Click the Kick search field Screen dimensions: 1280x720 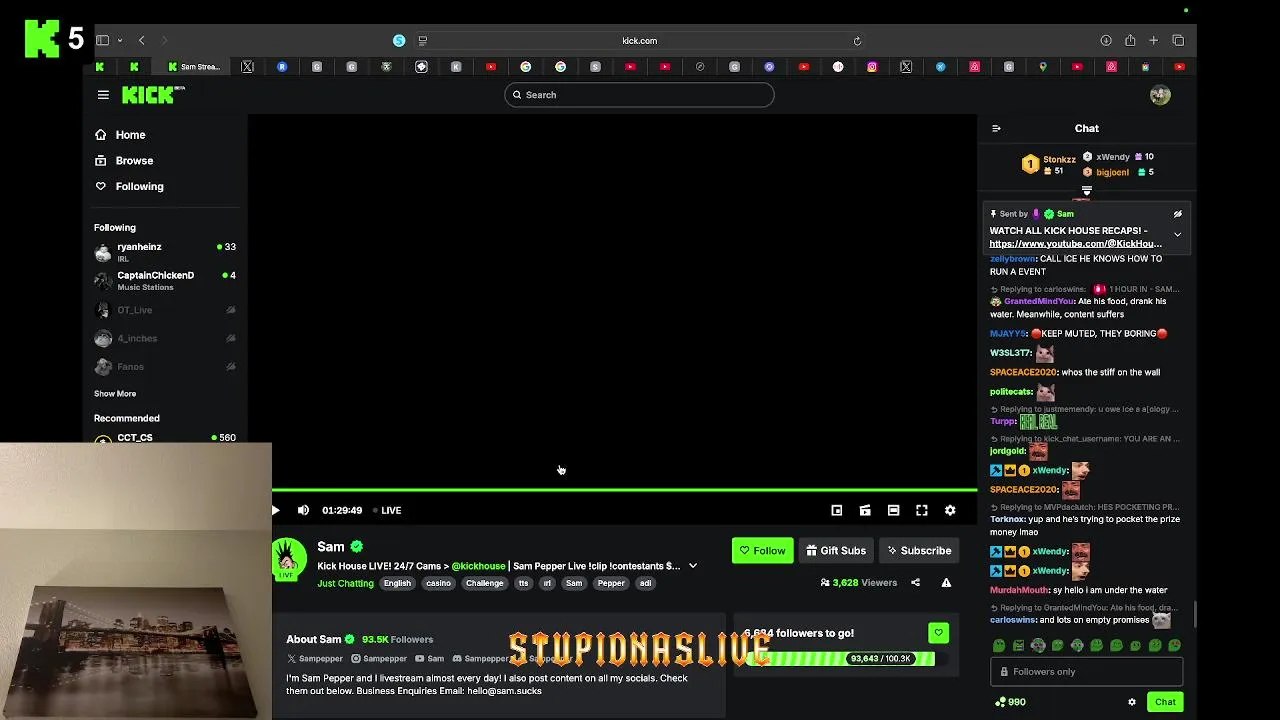point(639,95)
